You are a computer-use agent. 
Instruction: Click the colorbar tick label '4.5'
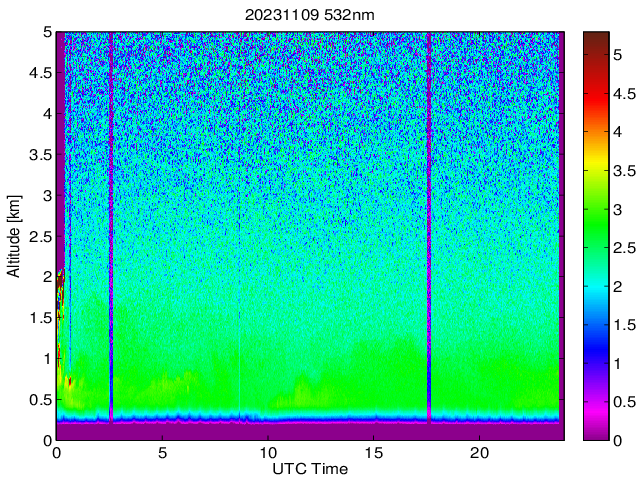pyautogui.click(x=625, y=93)
